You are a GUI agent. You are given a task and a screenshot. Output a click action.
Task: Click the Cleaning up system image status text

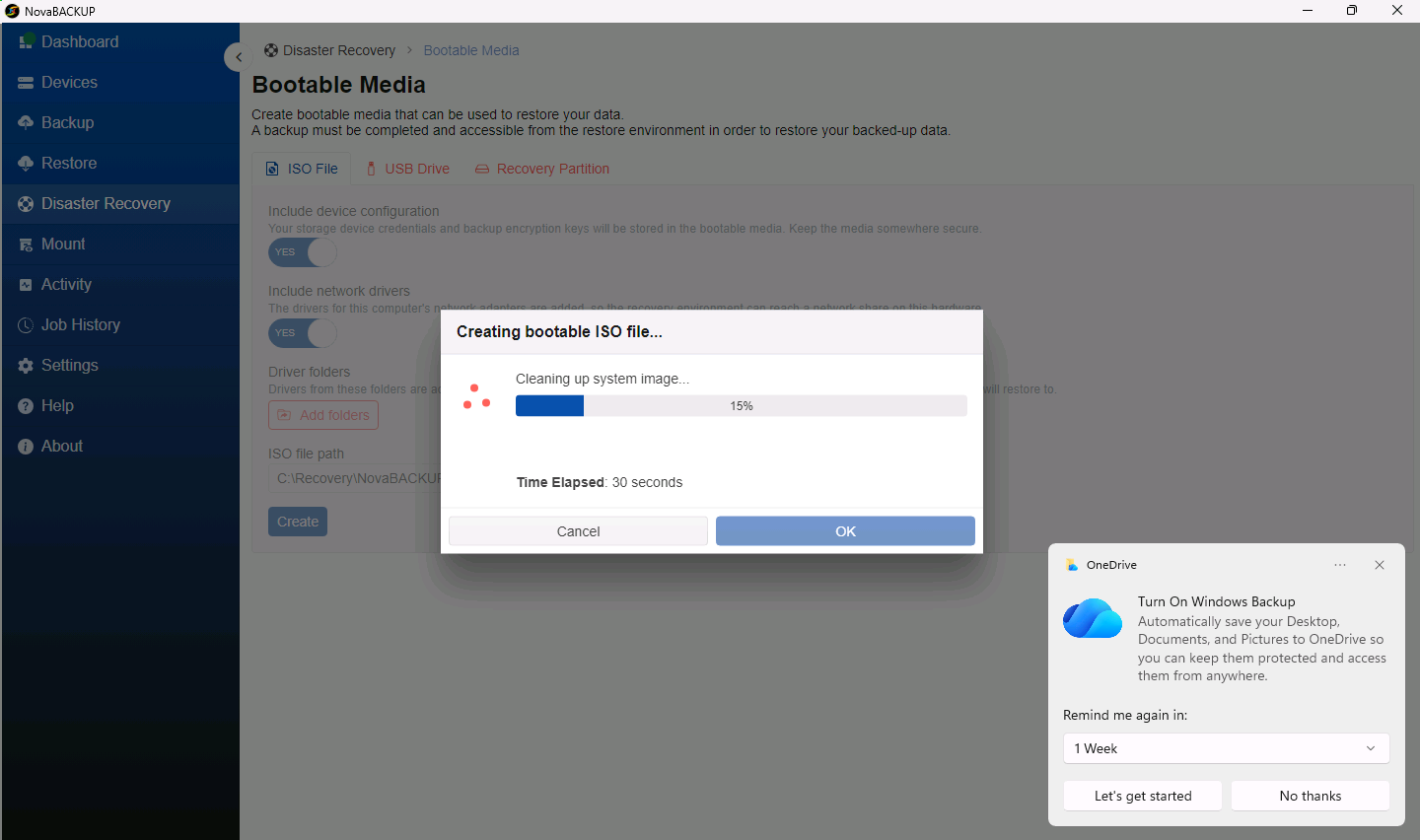603,379
